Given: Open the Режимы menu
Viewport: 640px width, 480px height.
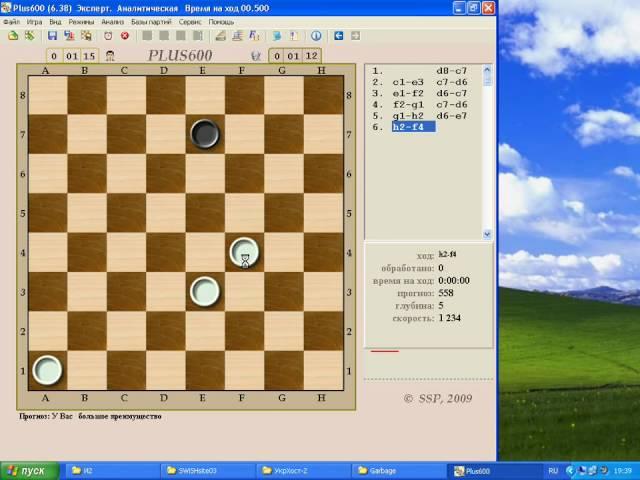Looking at the screenshot, I should [81, 22].
